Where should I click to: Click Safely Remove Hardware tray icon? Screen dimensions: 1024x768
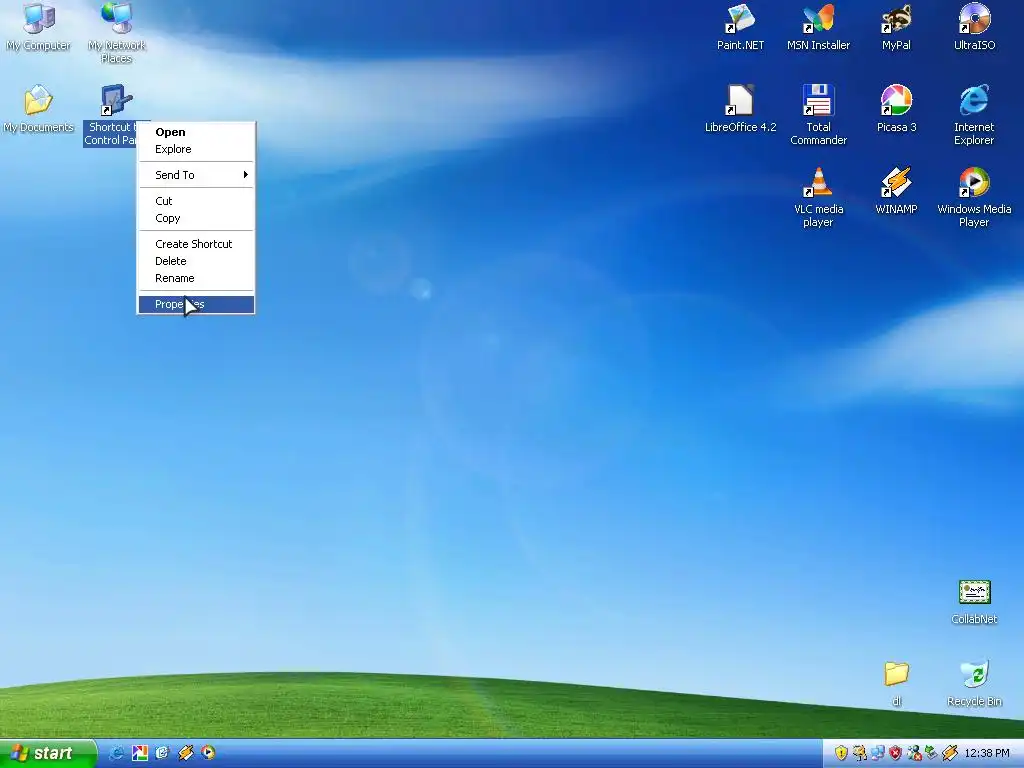pos(931,753)
